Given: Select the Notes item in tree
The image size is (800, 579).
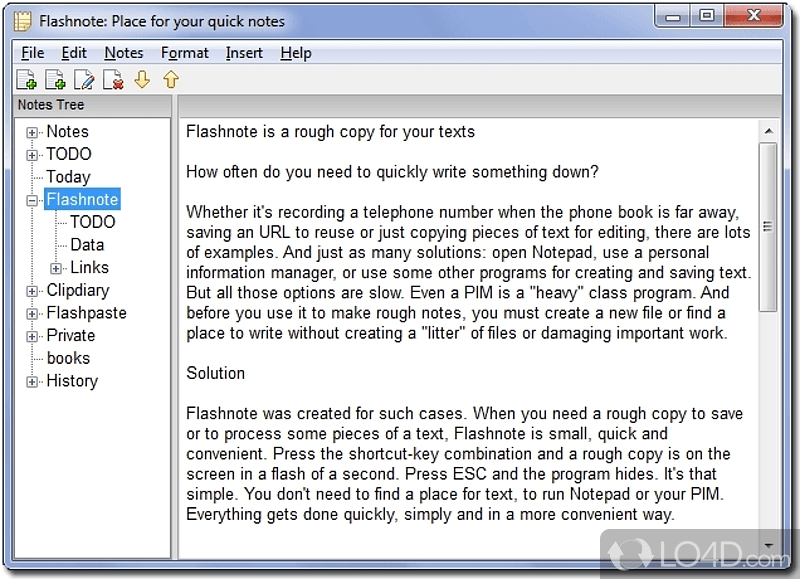Looking at the screenshot, I should click(67, 132).
